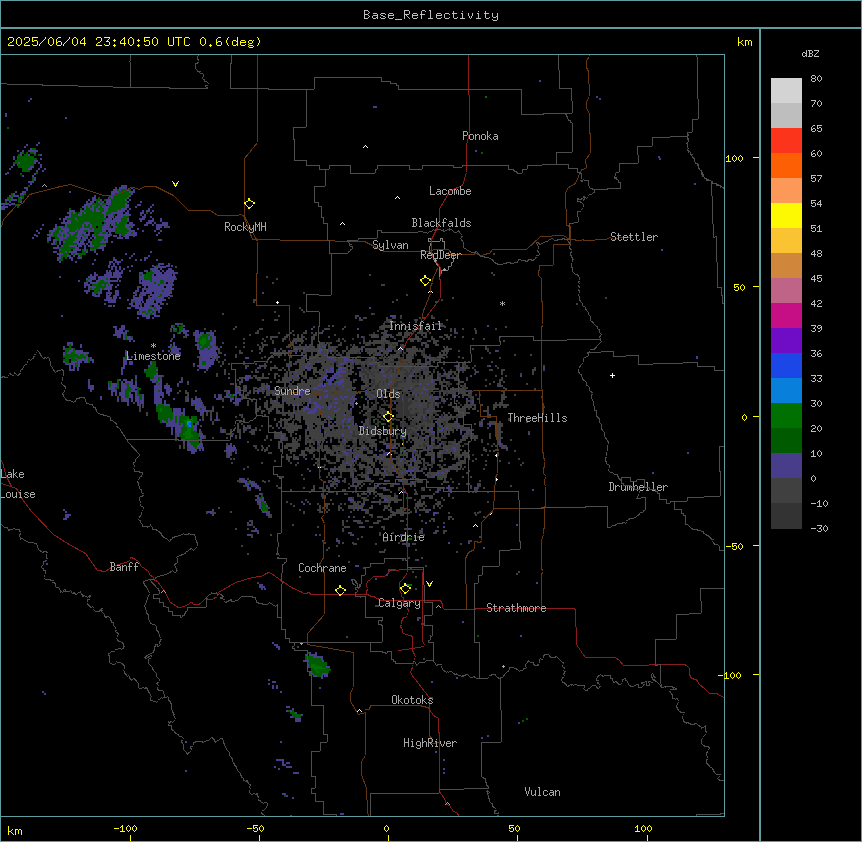This screenshot has height=842, width=862.
Task: Click the Airdrie city label
Action: [x=404, y=537]
